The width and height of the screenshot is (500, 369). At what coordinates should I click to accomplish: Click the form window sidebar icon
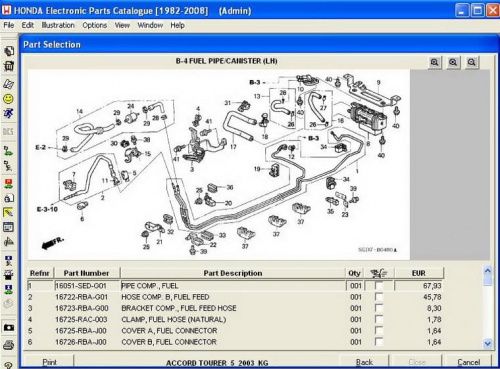[x=9, y=227]
